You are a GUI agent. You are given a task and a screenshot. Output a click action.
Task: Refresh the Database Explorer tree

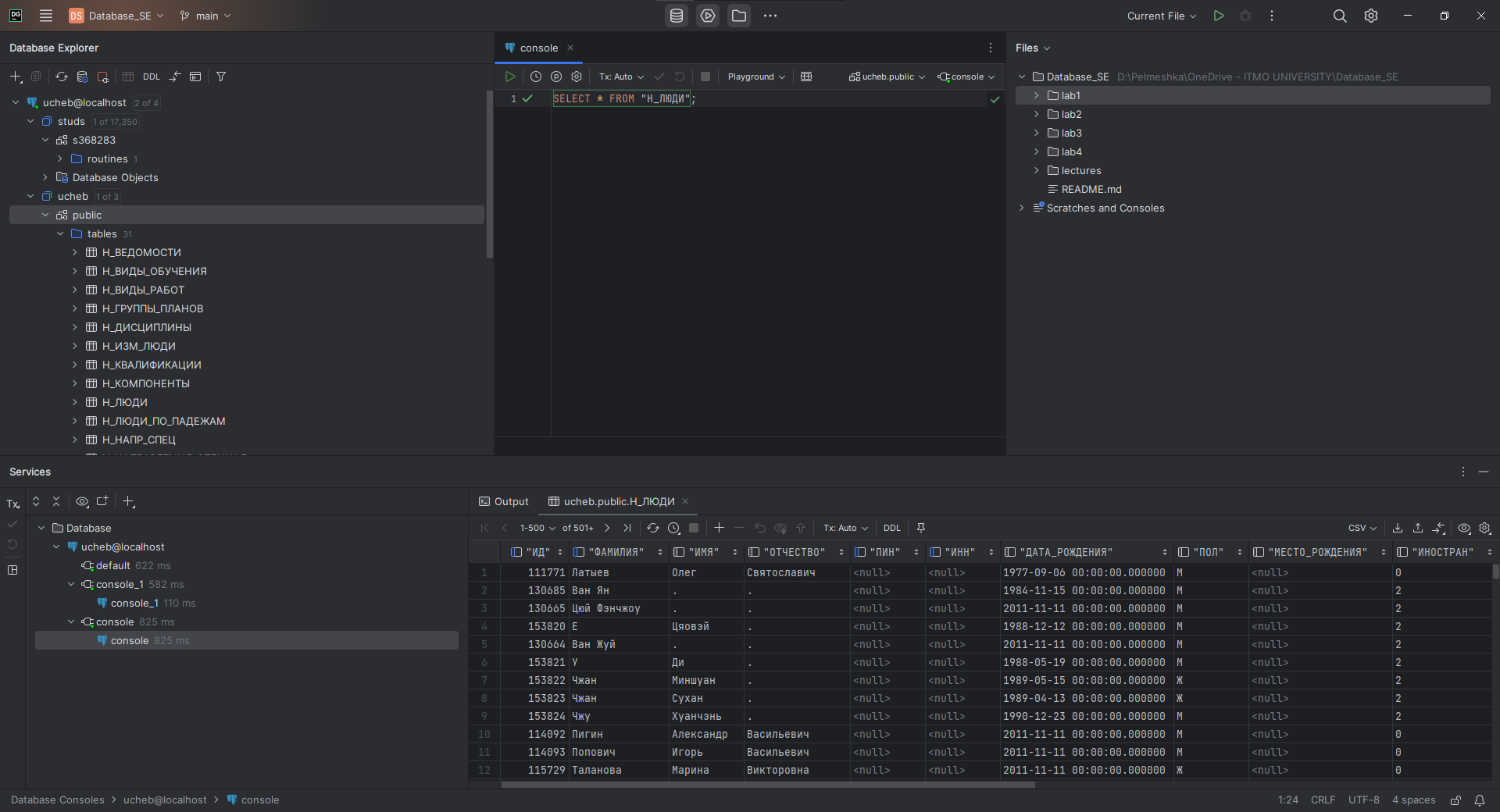62,77
